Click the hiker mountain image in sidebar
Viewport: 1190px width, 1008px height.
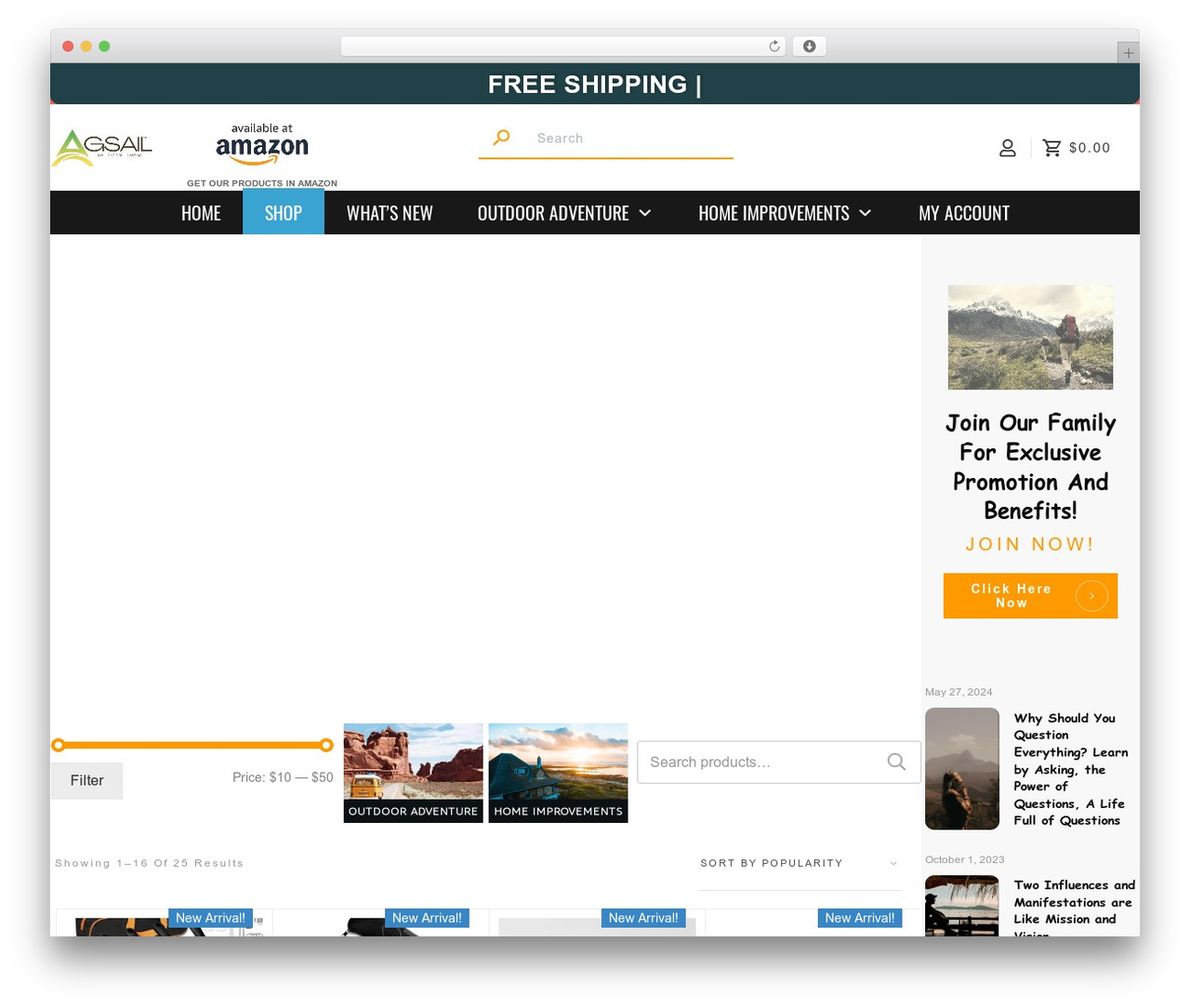[1030, 338]
